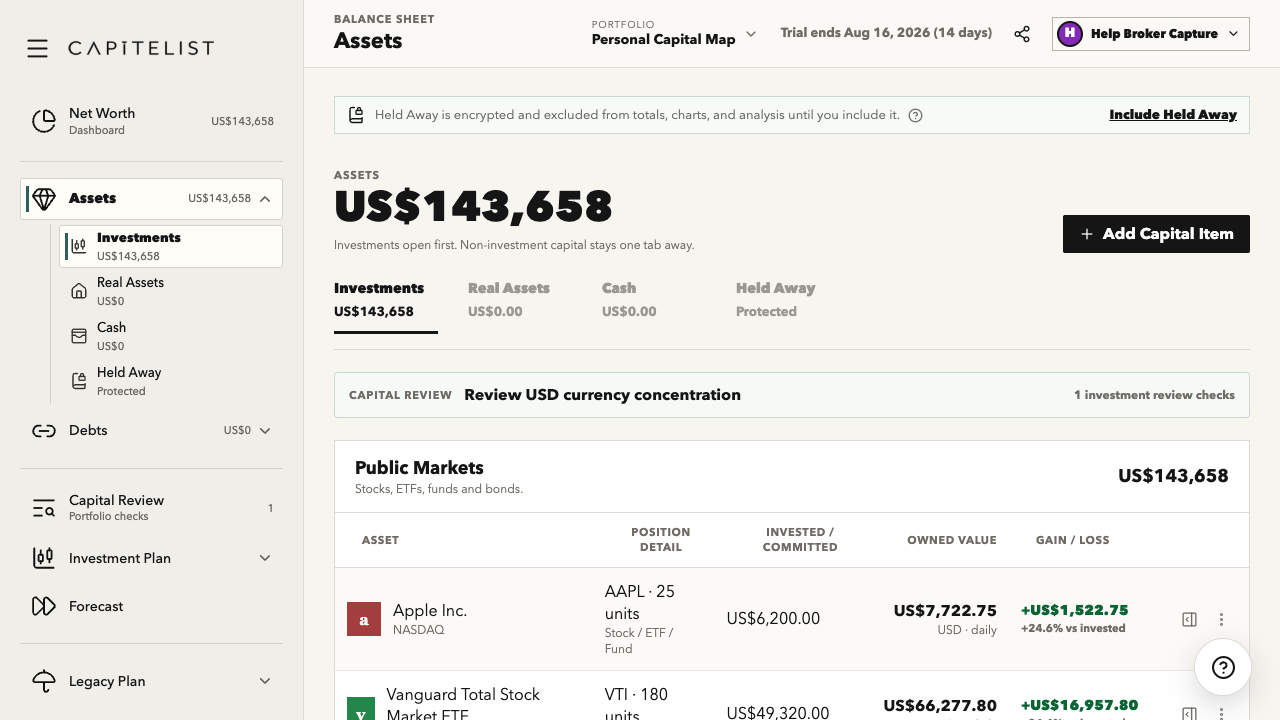Image resolution: width=1280 pixels, height=720 pixels.
Task: Open the Forecast page
Action: (x=151, y=606)
